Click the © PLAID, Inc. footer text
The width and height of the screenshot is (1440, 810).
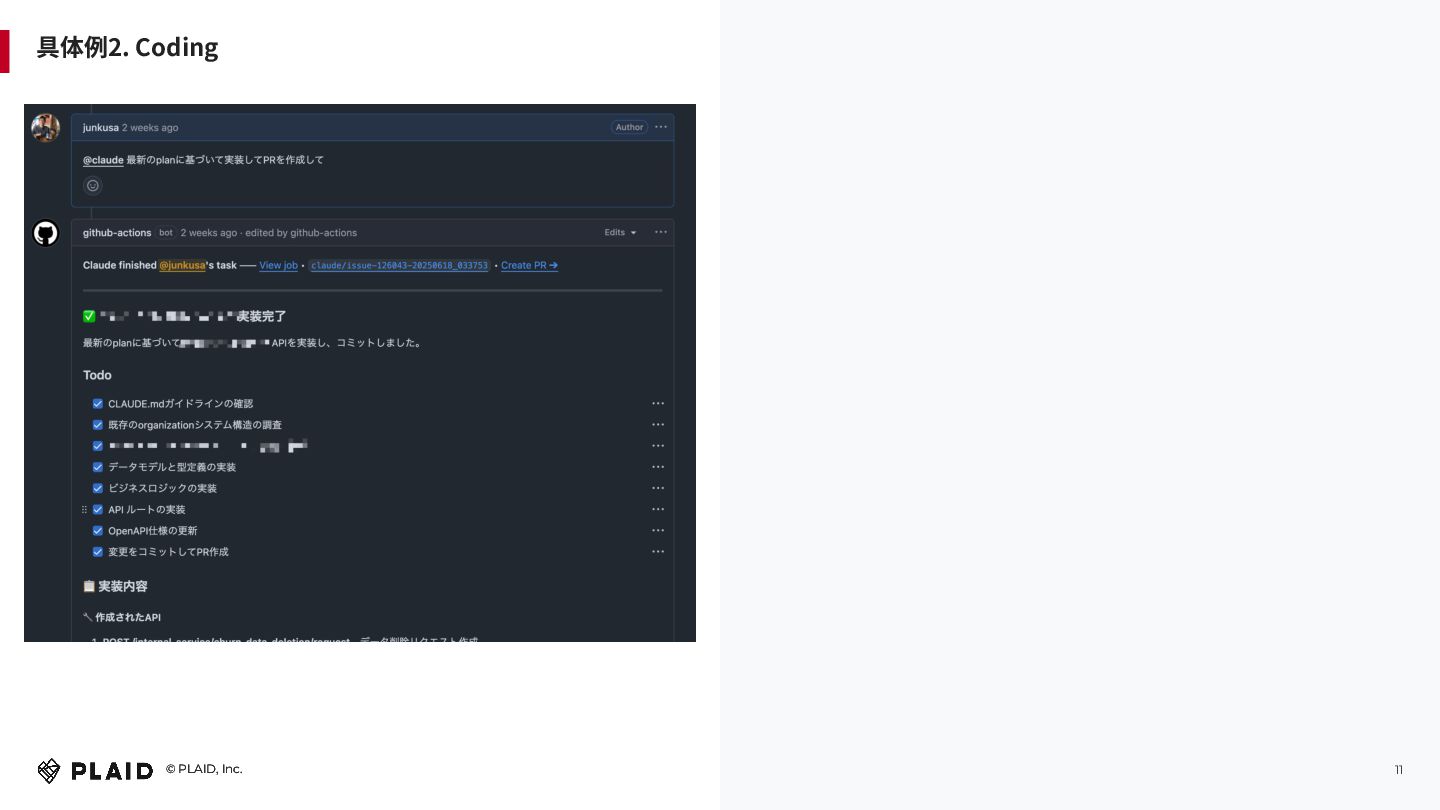(x=204, y=769)
